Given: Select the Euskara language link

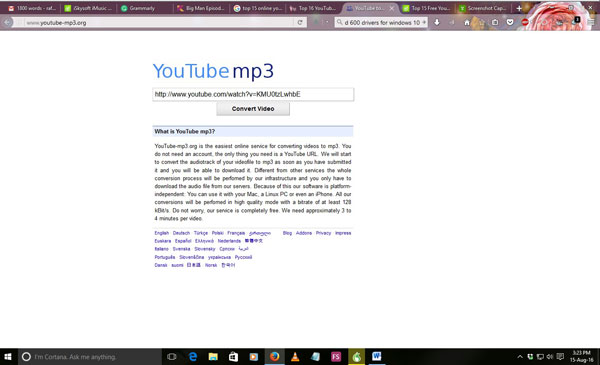Looking at the screenshot, I should 163,241.
